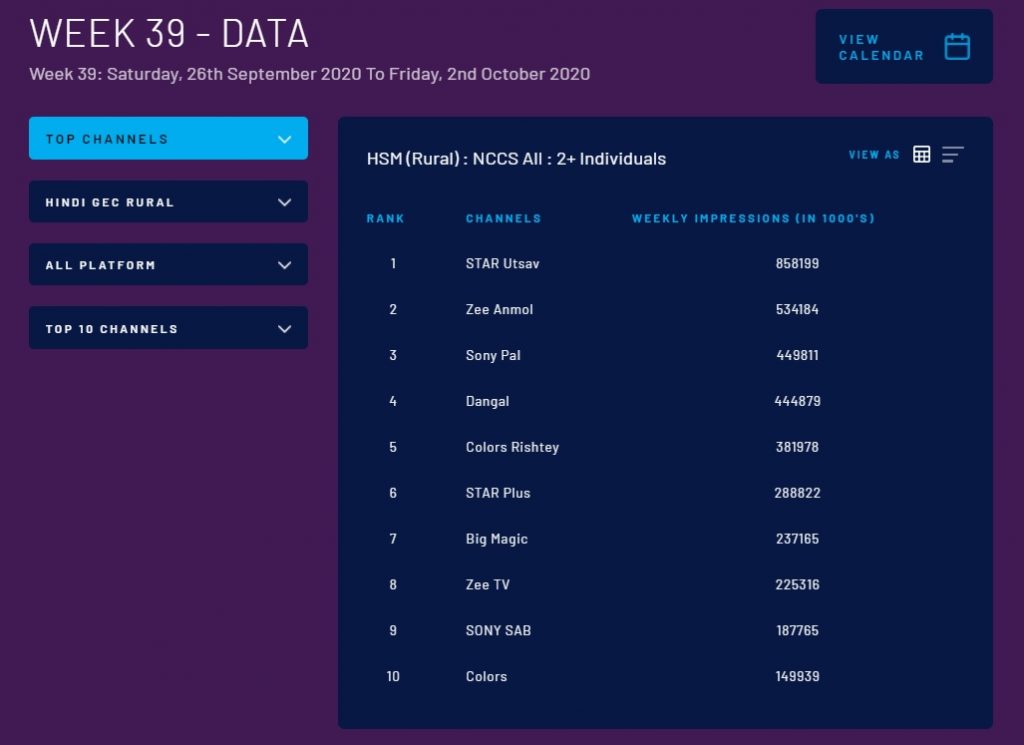Screen dimensions: 1024x745
Task: Select the STAR Utsav channel row
Action: coord(502,264)
